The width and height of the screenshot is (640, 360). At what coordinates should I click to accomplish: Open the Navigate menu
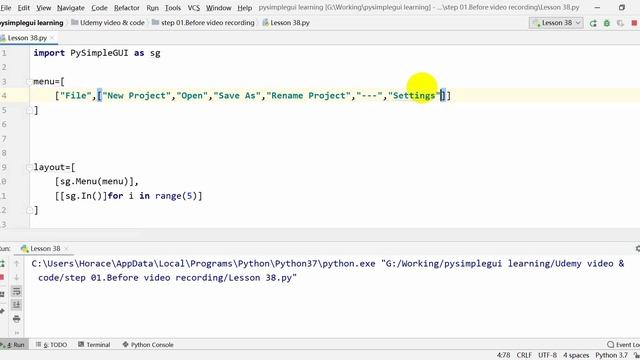(71, 8)
